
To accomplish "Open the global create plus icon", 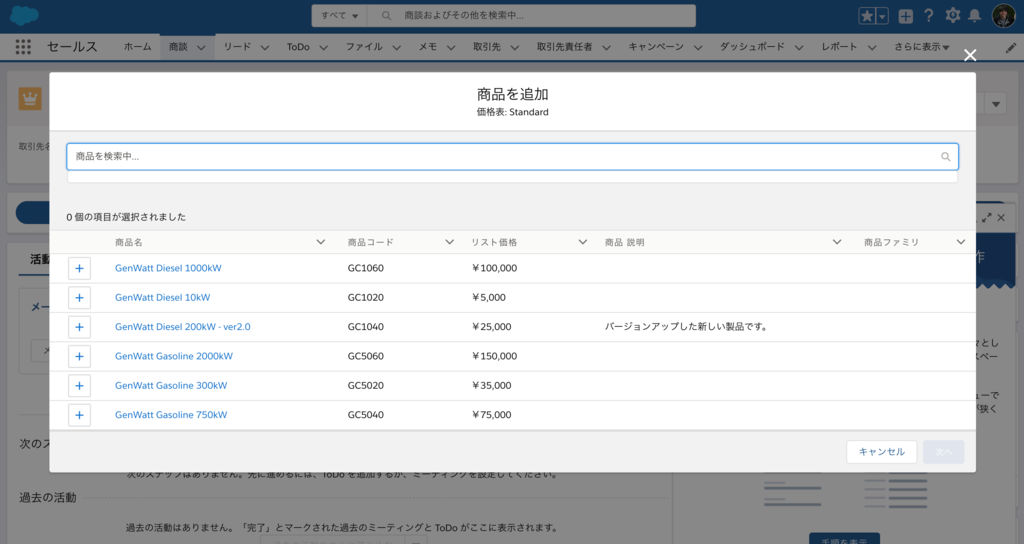I will point(906,16).
